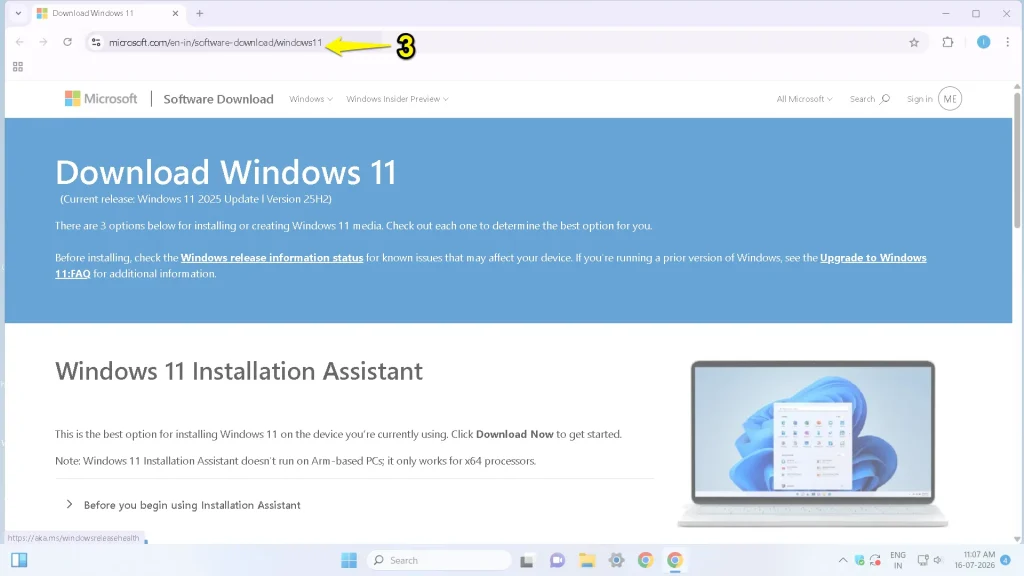Open the ENG IN language indicator
The height and width of the screenshot is (576, 1024).
coord(898,560)
